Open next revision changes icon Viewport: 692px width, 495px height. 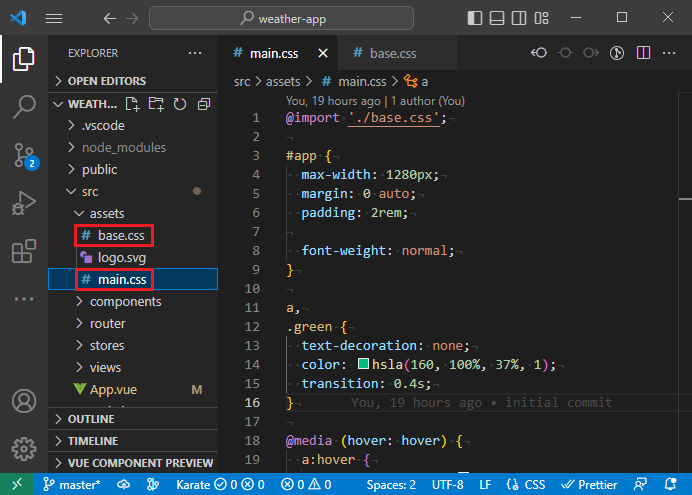pyautogui.click(x=591, y=53)
